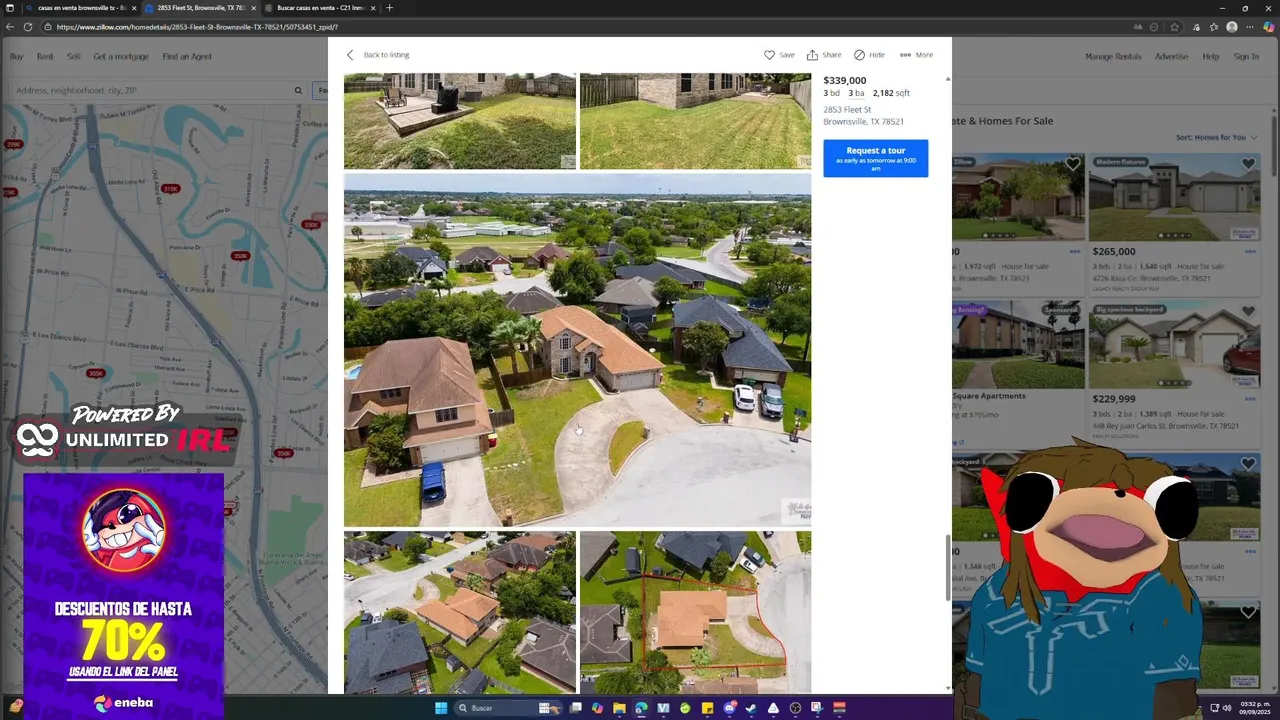Open options dots on $229,999 listing

tap(1250, 399)
